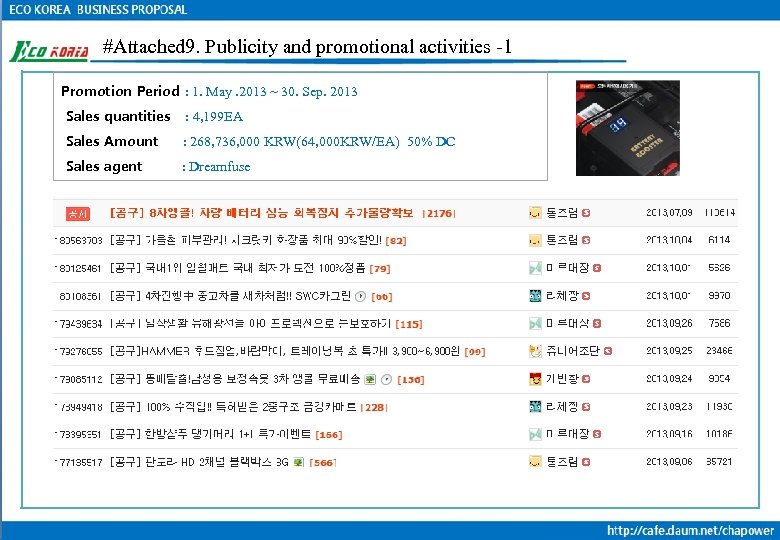The height and width of the screenshot is (540, 780).
Task: Click the [115] comment count
Action: [409, 324]
